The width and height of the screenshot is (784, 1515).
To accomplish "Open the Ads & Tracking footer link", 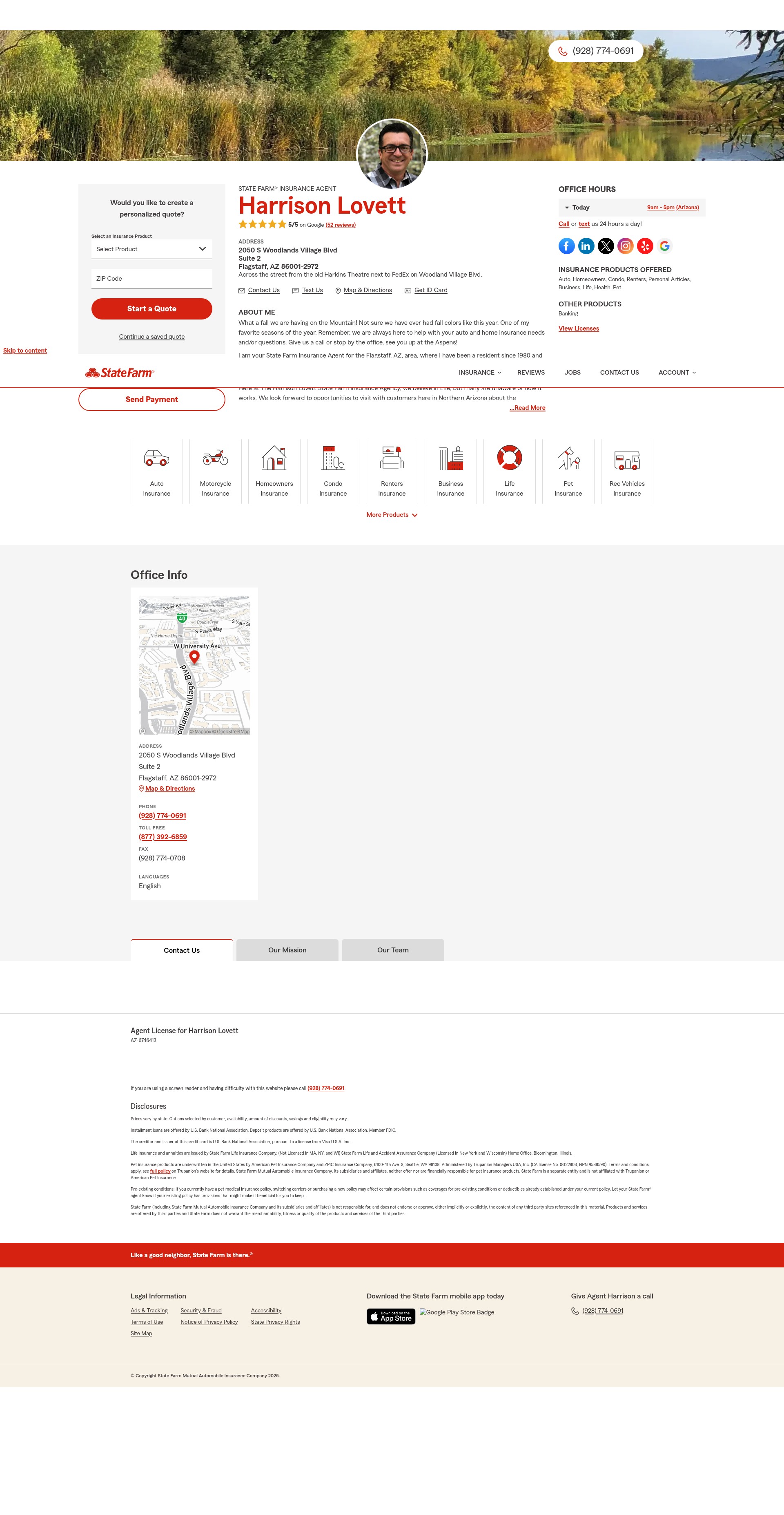I will 149,1310.
